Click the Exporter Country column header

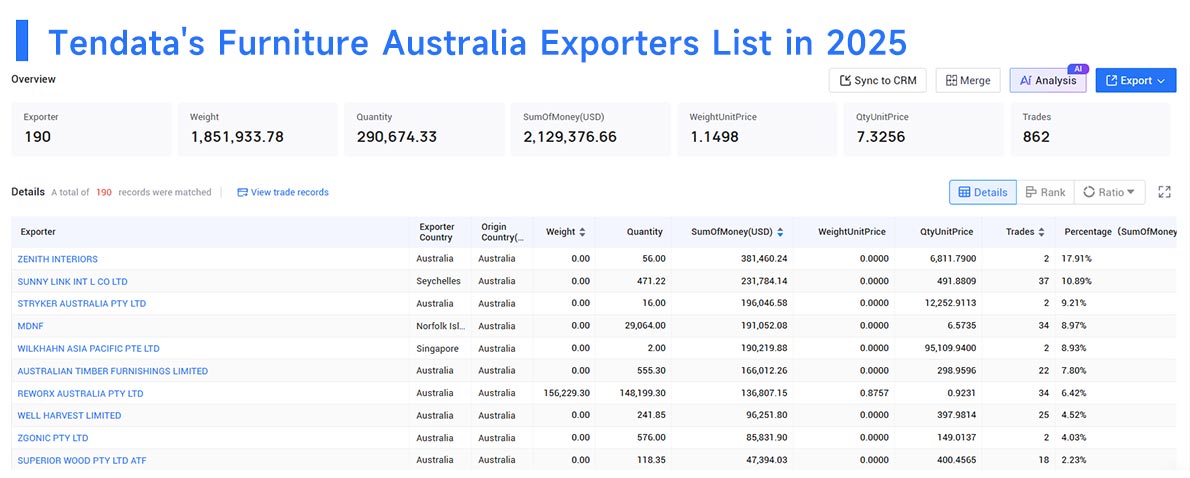(x=440, y=232)
